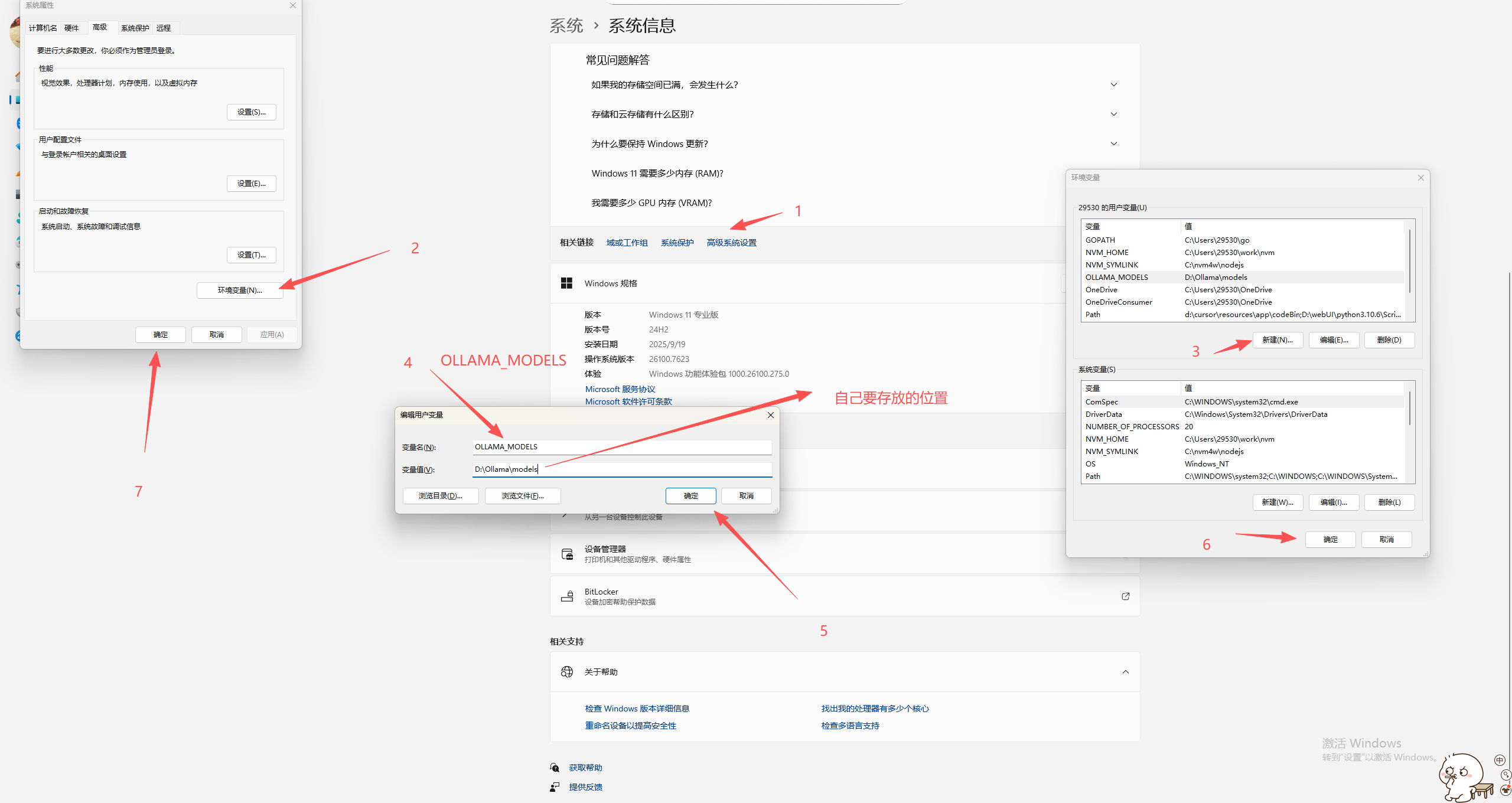
Task: Collapse the 关于帮助 section
Action: [1125, 672]
